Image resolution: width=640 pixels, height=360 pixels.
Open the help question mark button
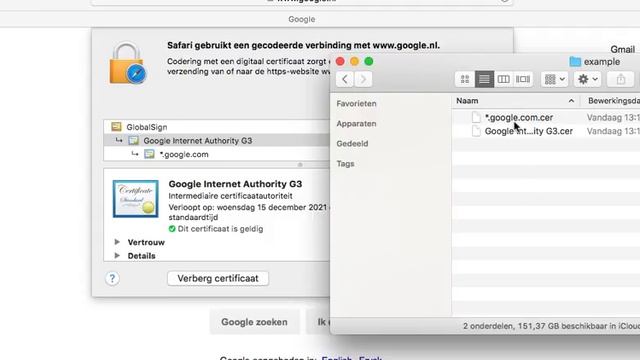tap(112, 279)
